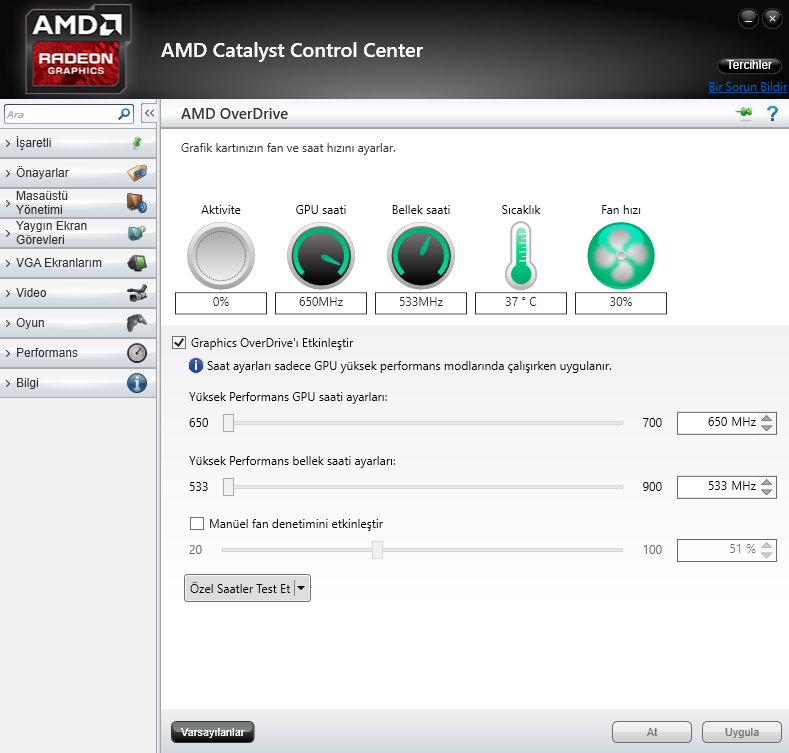
Task: Click the 533MHz memory clock readout
Action: (x=421, y=303)
